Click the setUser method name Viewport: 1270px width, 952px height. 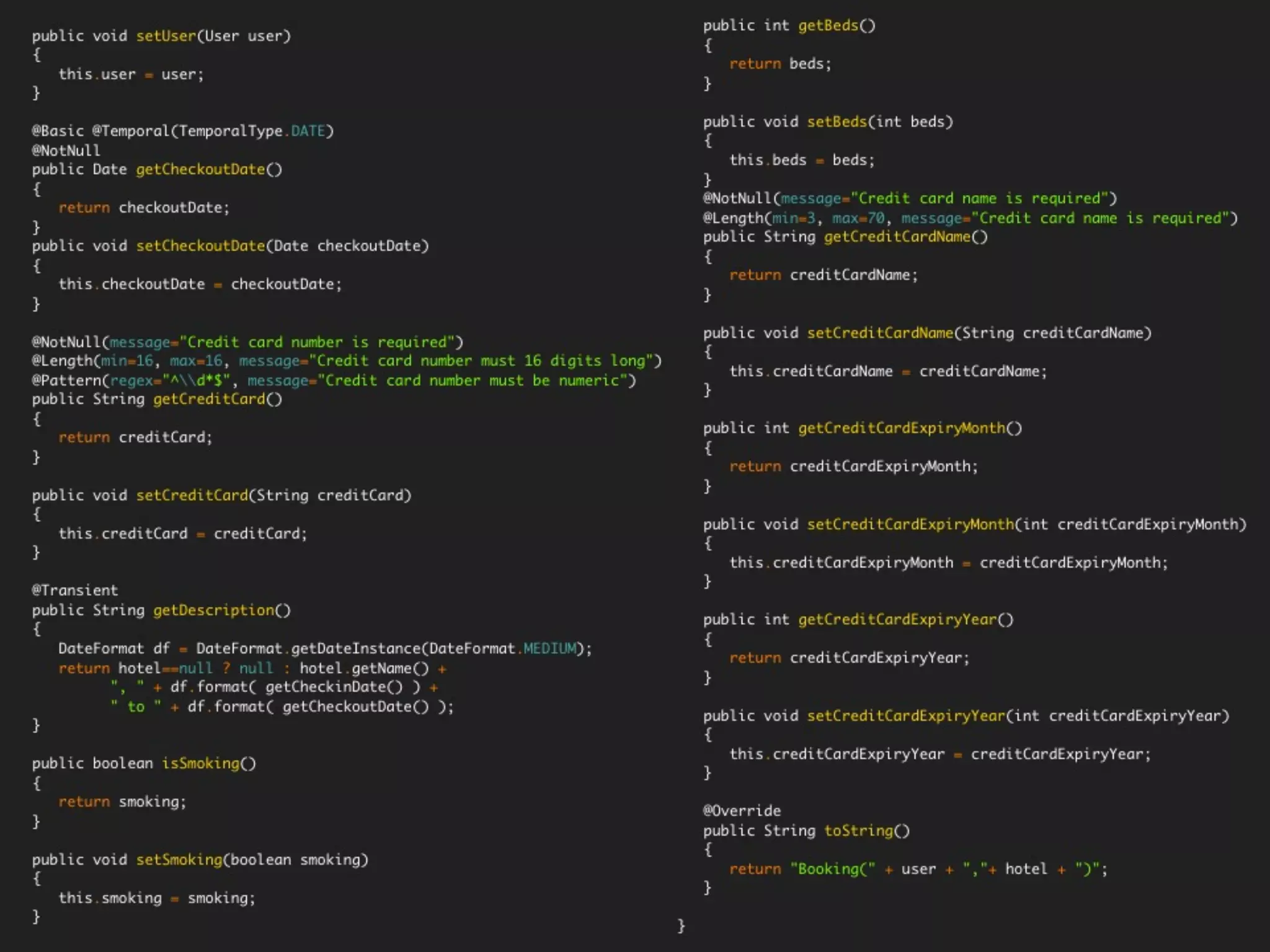166,36
